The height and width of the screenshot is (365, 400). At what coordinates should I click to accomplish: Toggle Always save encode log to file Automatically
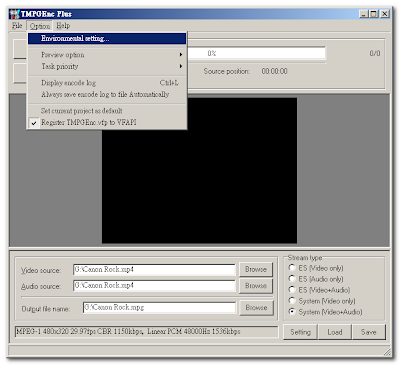click(107, 94)
